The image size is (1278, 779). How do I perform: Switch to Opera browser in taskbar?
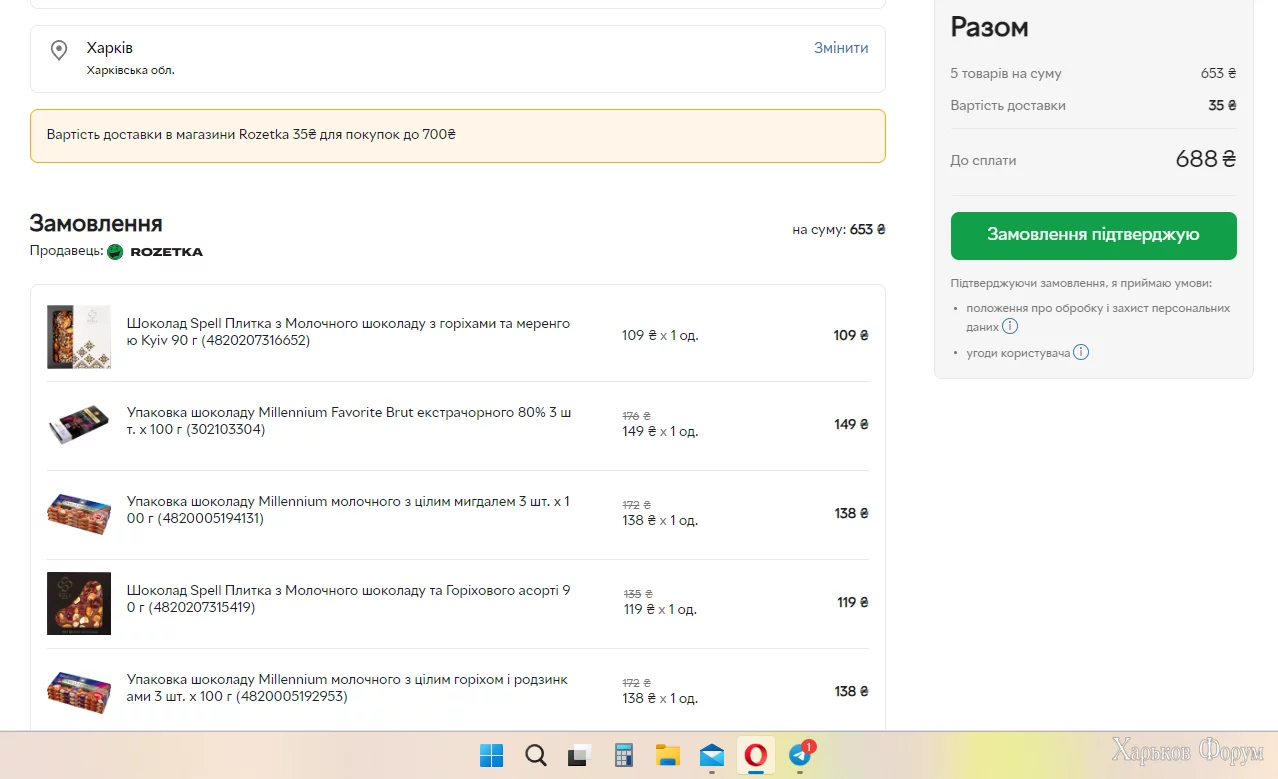point(756,755)
